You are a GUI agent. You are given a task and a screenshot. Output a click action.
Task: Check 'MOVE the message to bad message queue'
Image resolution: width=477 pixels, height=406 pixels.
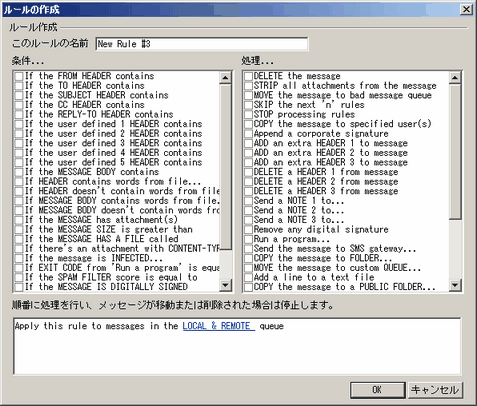pyautogui.click(x=248, y=96)
